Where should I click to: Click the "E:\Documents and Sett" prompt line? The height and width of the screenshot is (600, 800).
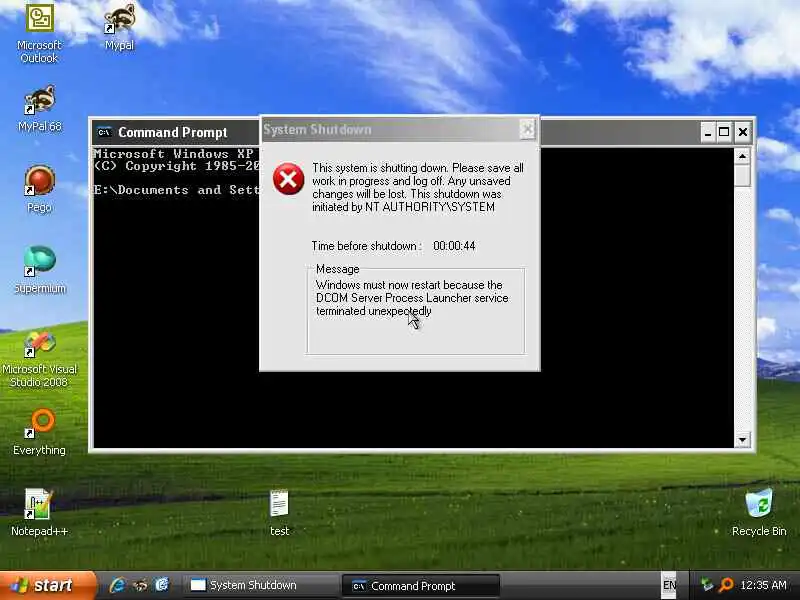[x=177, y=190]
